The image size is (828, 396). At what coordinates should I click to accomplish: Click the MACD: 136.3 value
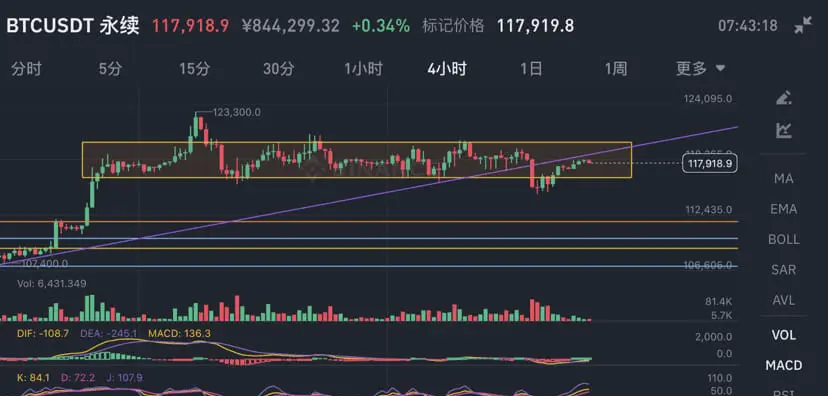179,334
